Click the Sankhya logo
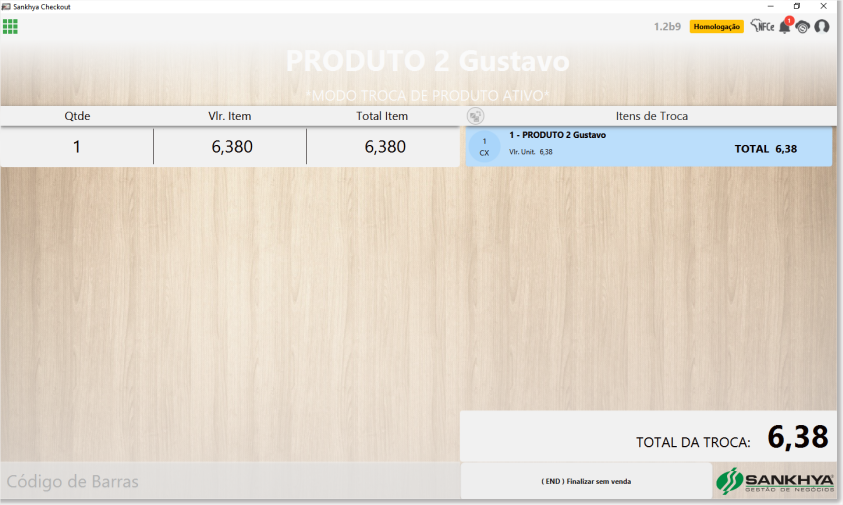This screenshot has width=843, height=505. (775, 481)
